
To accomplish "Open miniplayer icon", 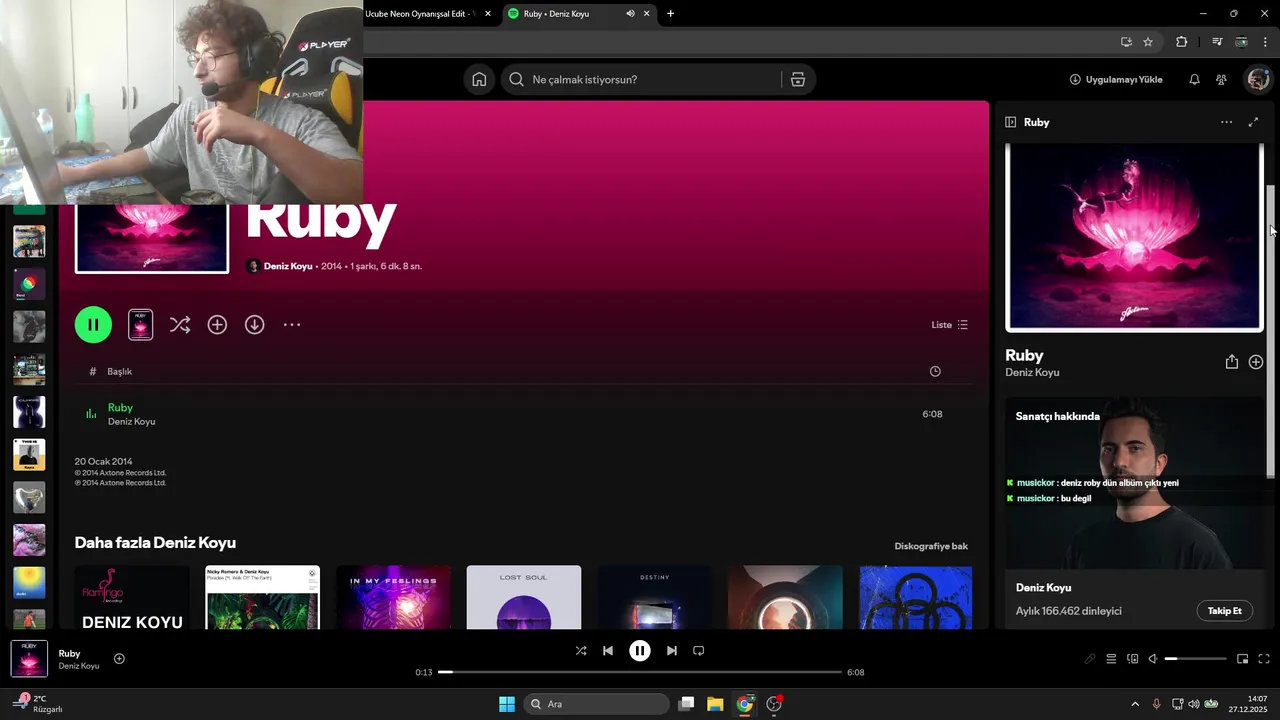I will point(1242,659).
